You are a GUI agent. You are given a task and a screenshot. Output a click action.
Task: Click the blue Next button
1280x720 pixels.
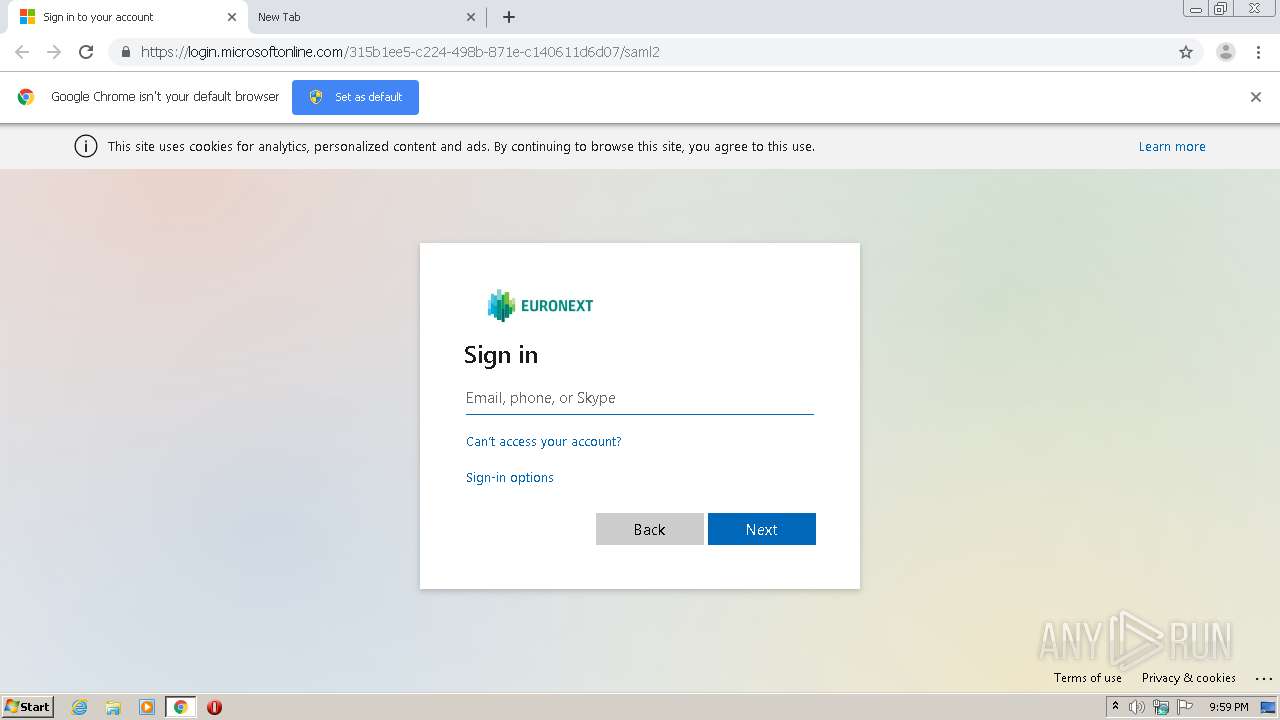(762, 529)
